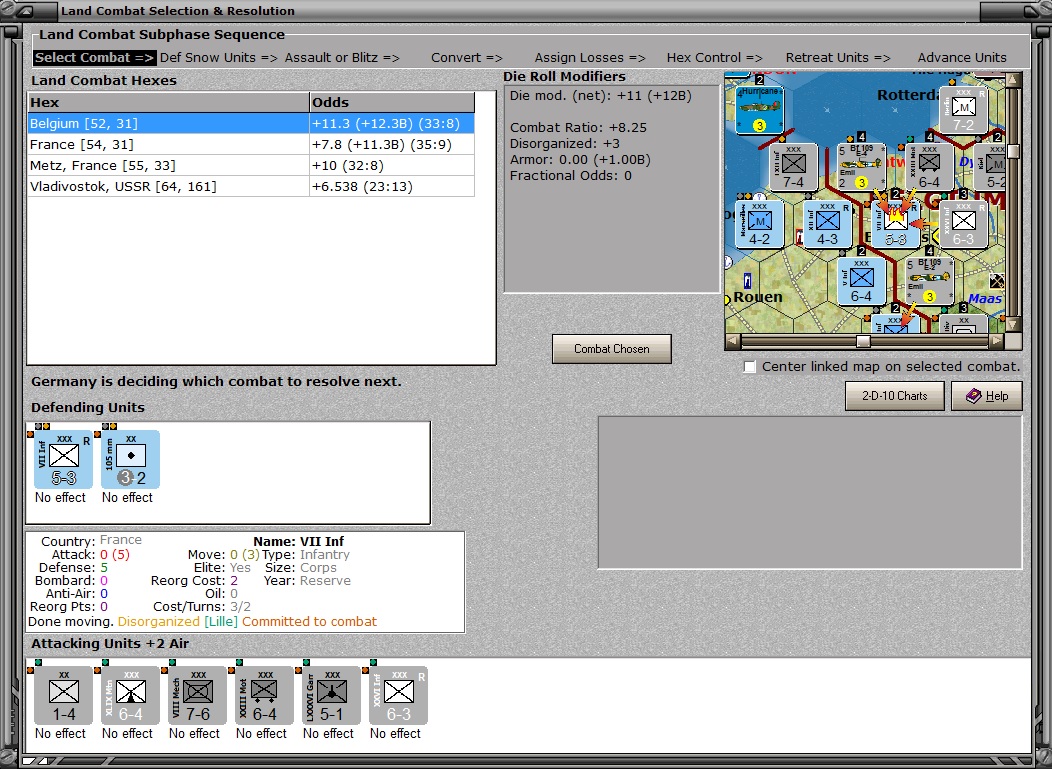
Task: Click the burning VII Inf 5-3 hex on the map
Action: click(x=896, y=224)
